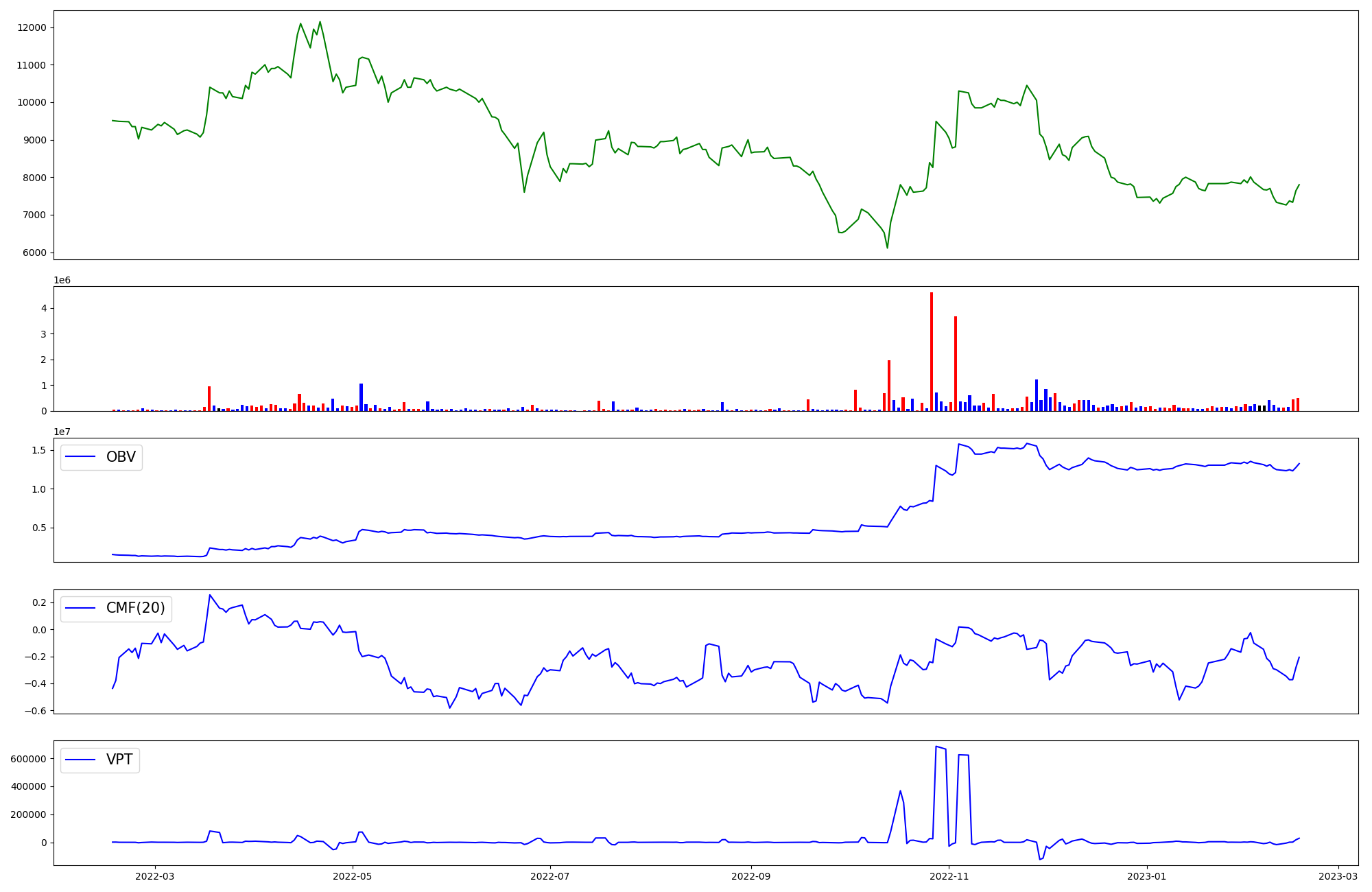
Task: Click the 2022-09 x-axis date label
Action: tap(751, 876)
